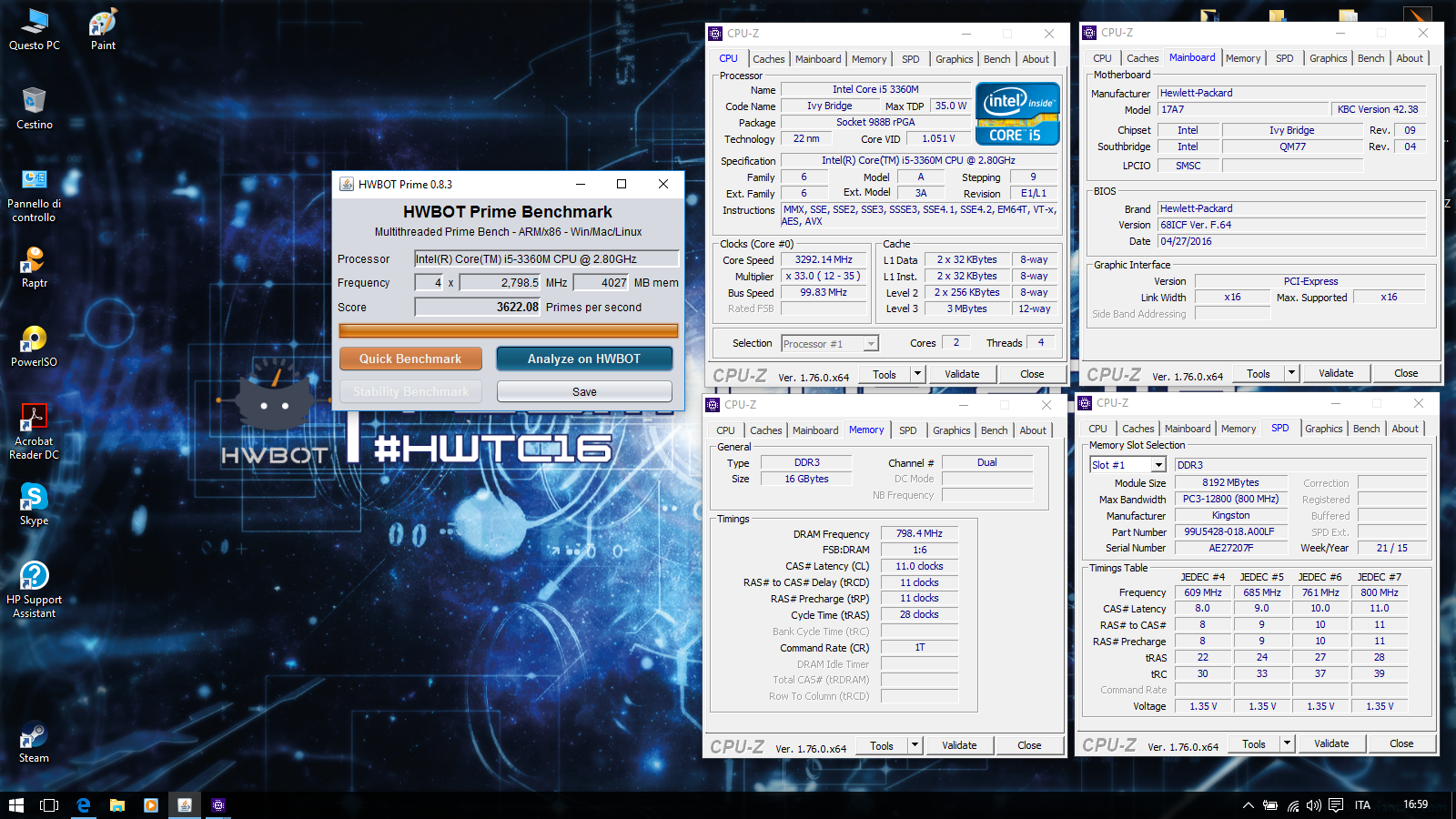Click the BIOS version 68ICF Ver. F.64

(x=1292, y=225)
